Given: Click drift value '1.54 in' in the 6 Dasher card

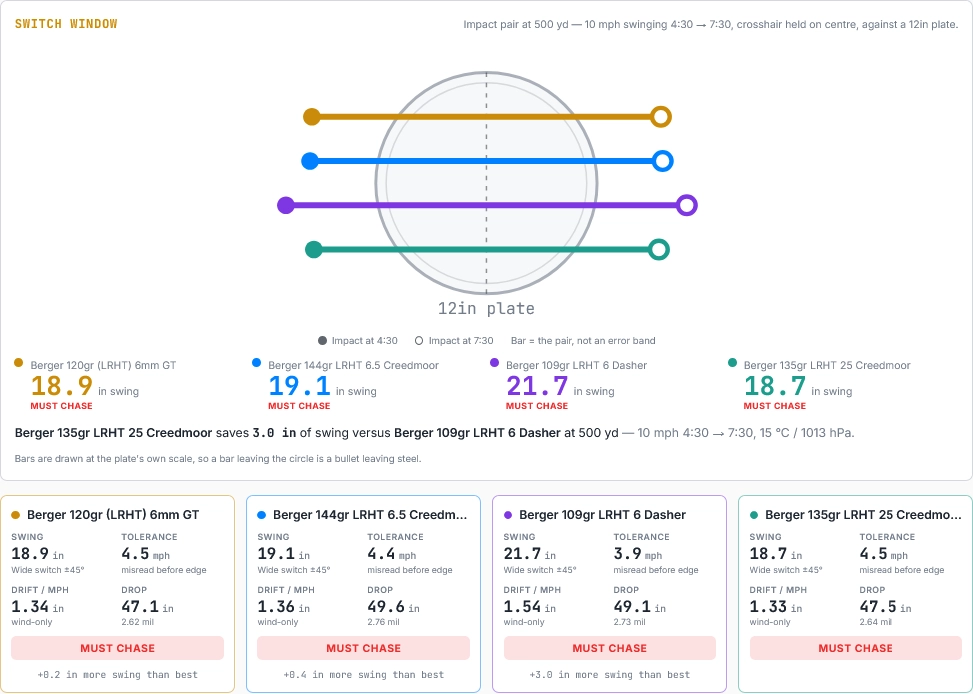Looking at the screenshot, I should (529, 606).
